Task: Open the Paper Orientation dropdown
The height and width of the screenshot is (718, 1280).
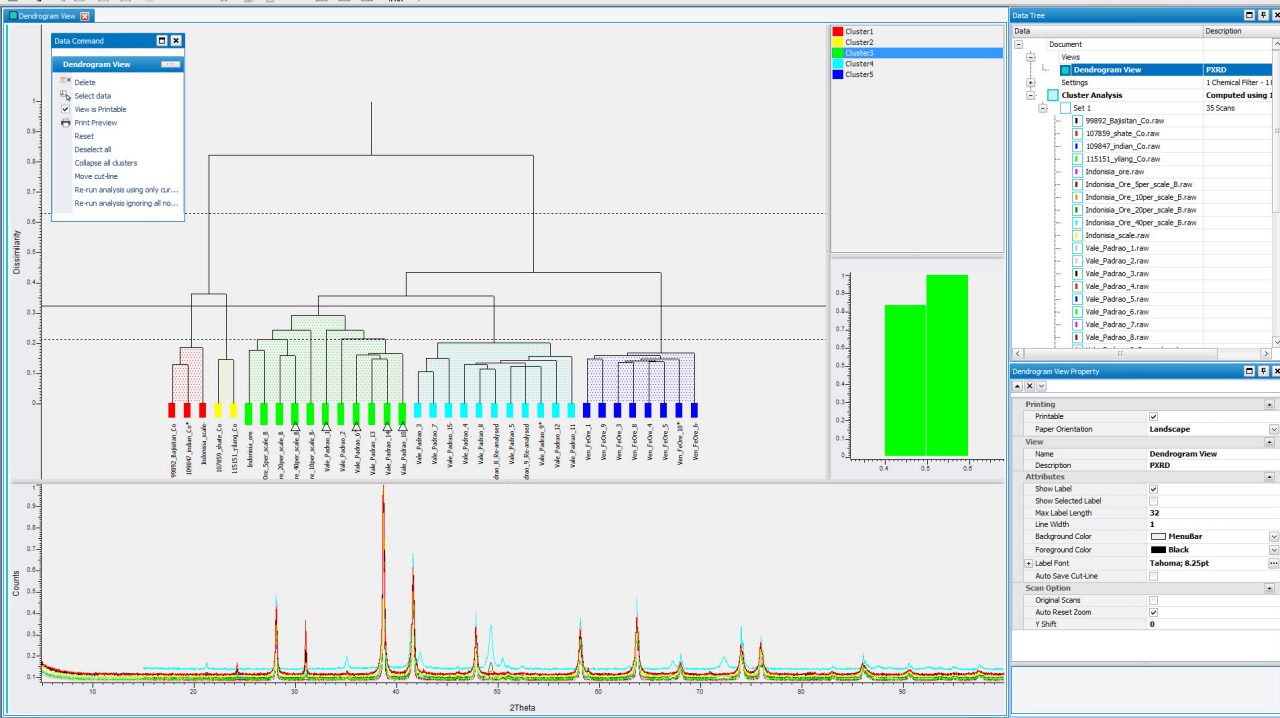Action: click(x=1273, y=429)
